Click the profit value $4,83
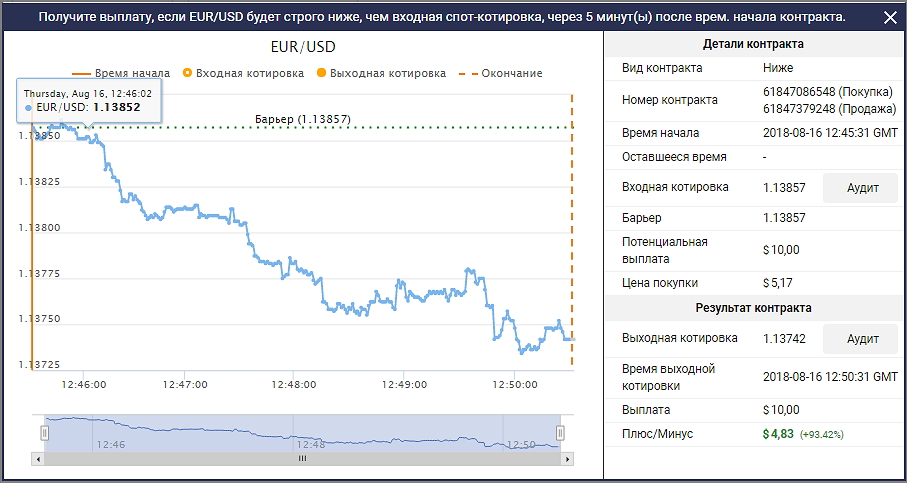The height and width of the screenshot is (483, 907). tap(778, 433)
